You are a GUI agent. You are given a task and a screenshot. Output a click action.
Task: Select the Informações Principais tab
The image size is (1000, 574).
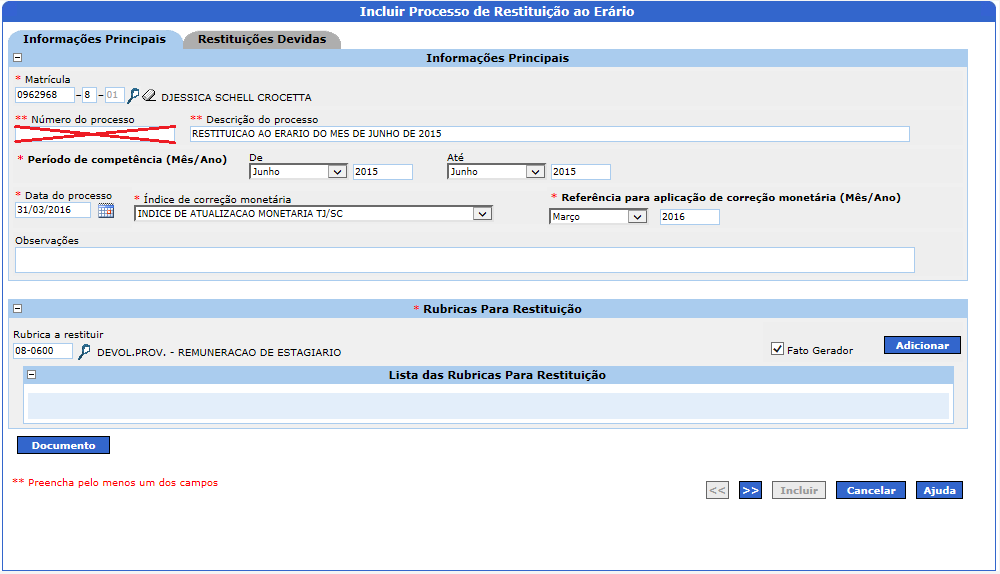[x=94, y=40]
